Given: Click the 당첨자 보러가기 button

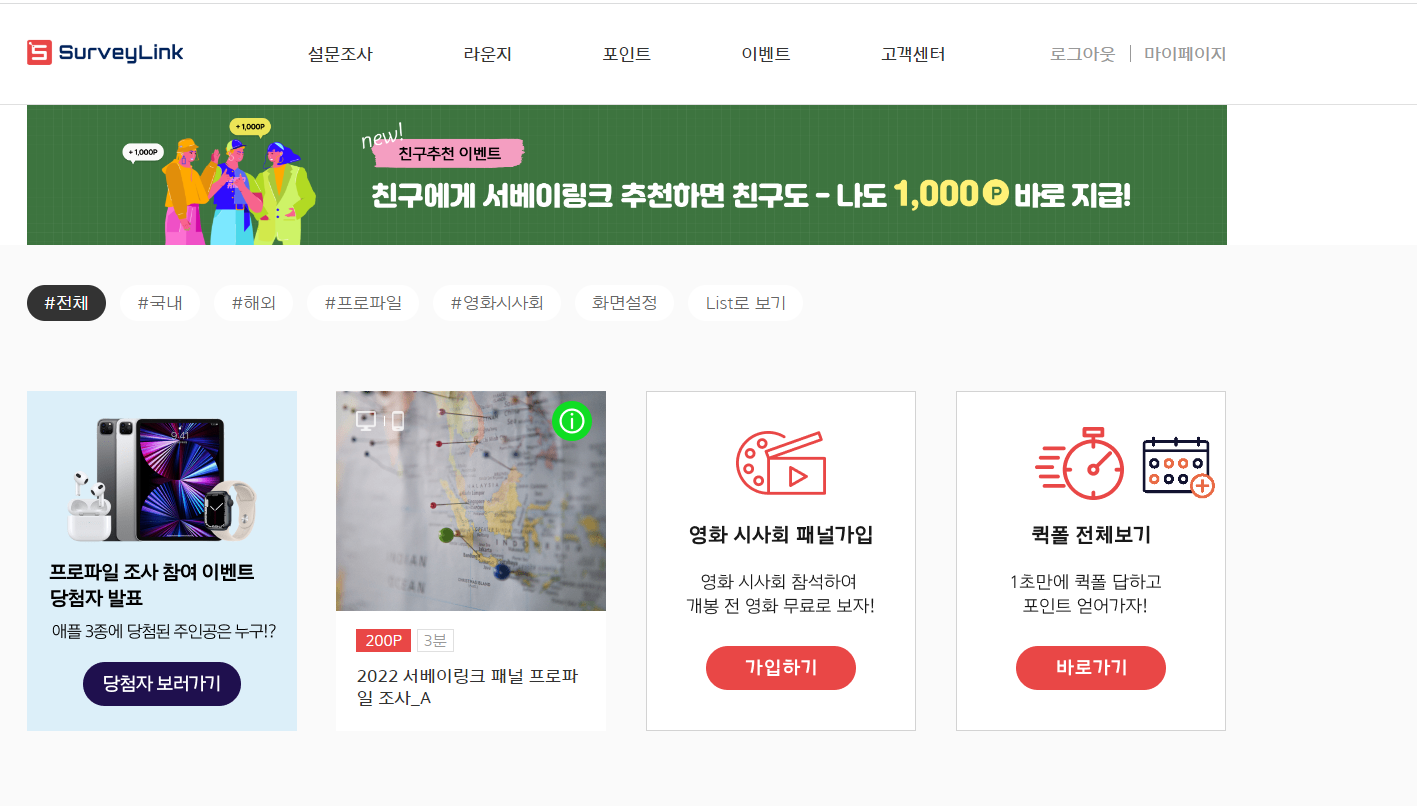Looking at the screenshot, I should tap(162, 684).
